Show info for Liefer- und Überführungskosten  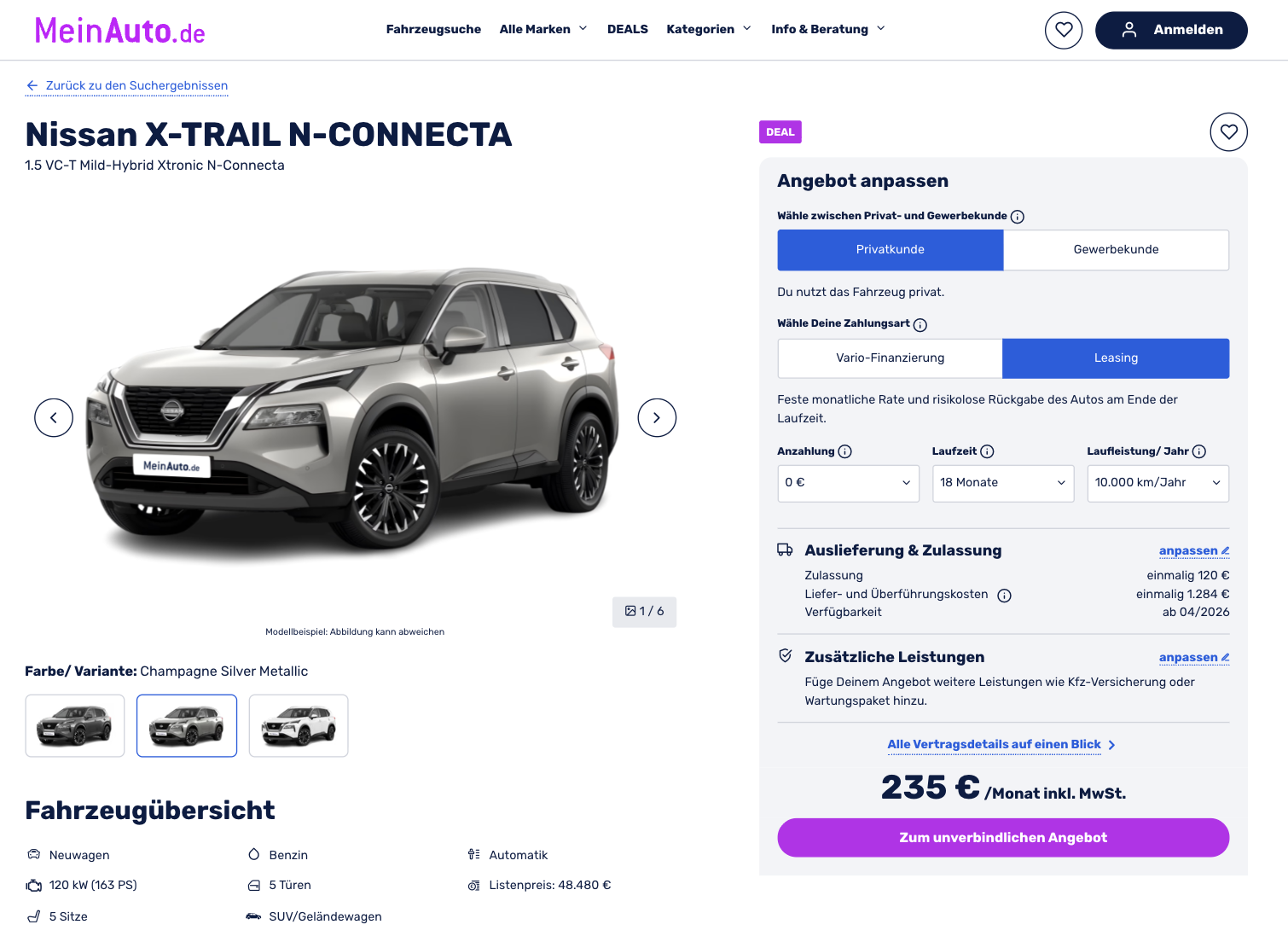tap(1005, 596)
